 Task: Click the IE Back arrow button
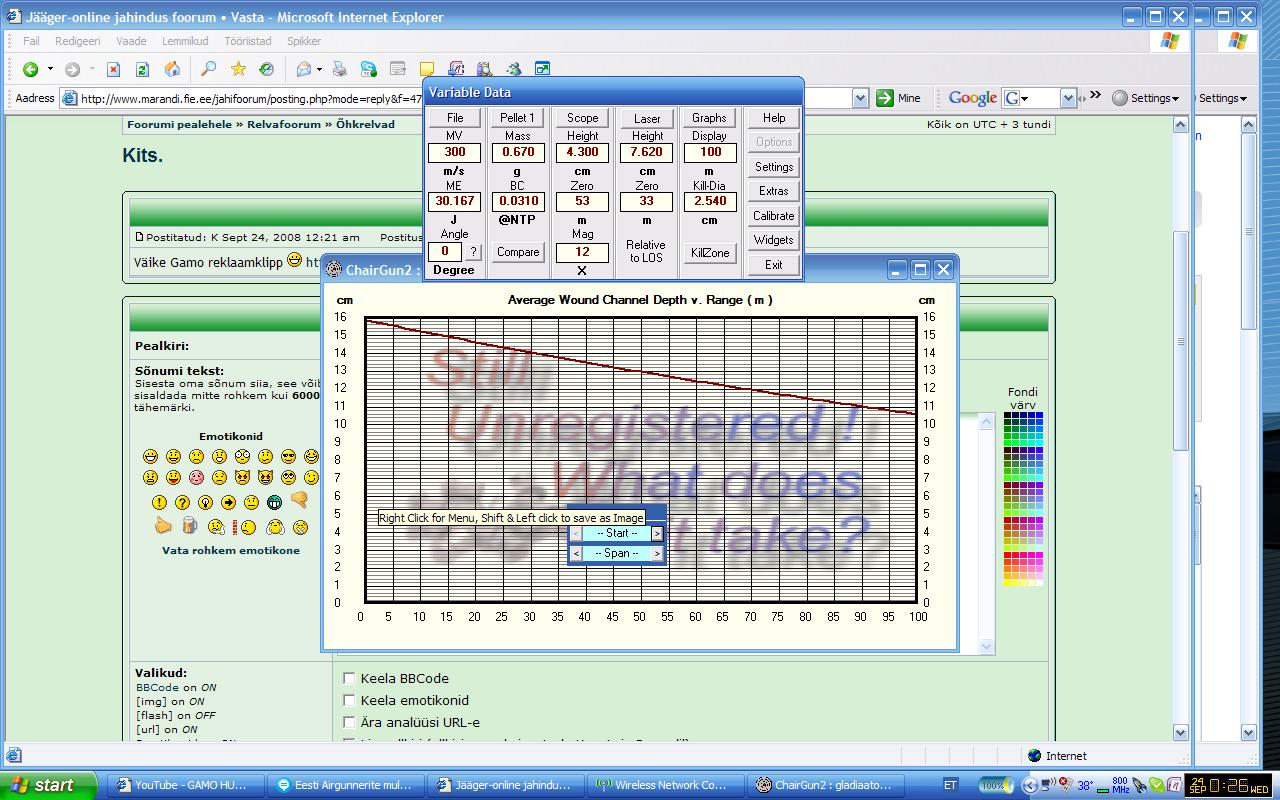pyautogui.click(x=31, y=69)
